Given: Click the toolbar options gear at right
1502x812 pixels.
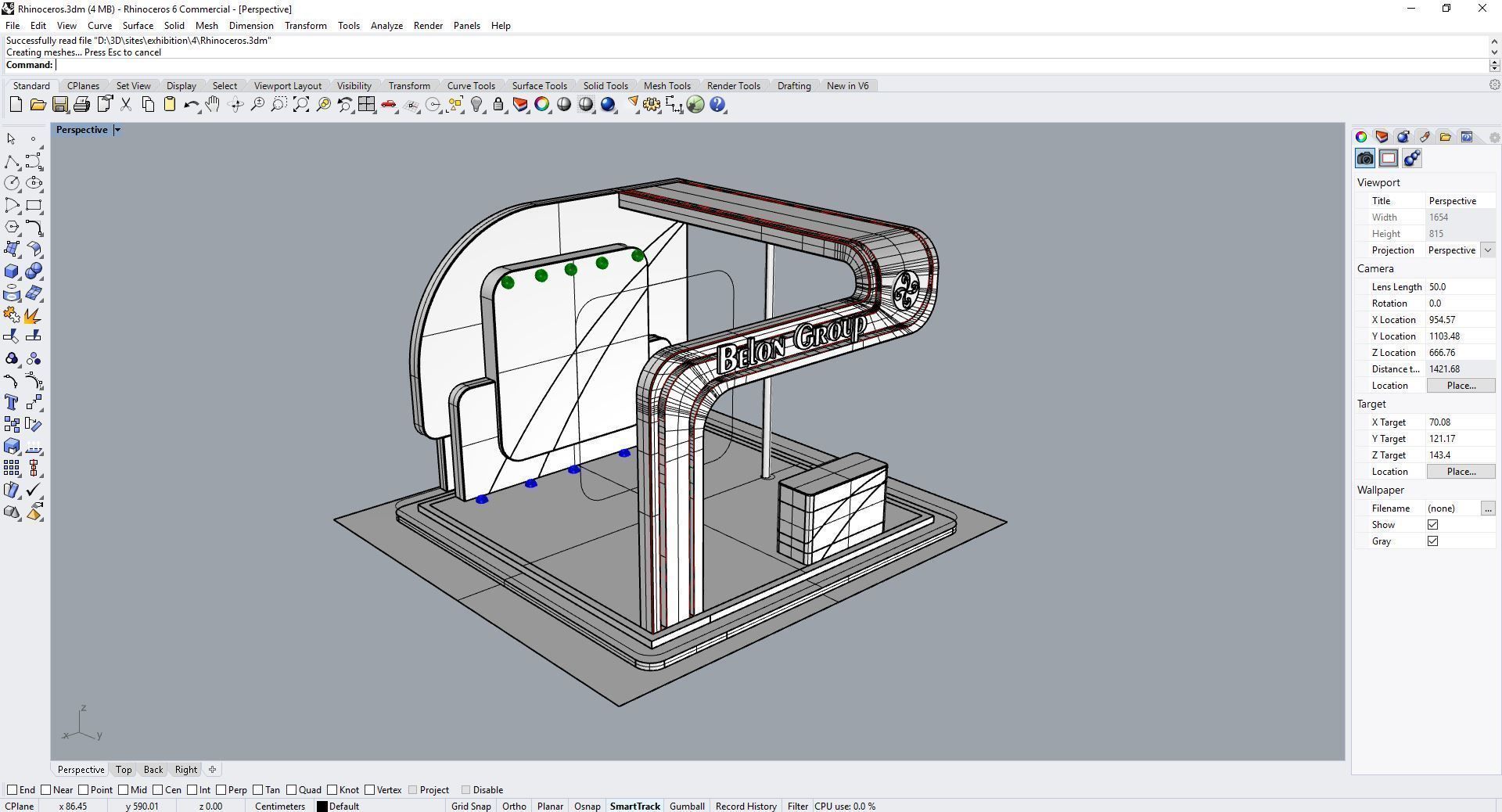Looking at the screenshot, I should (1494, 85).
